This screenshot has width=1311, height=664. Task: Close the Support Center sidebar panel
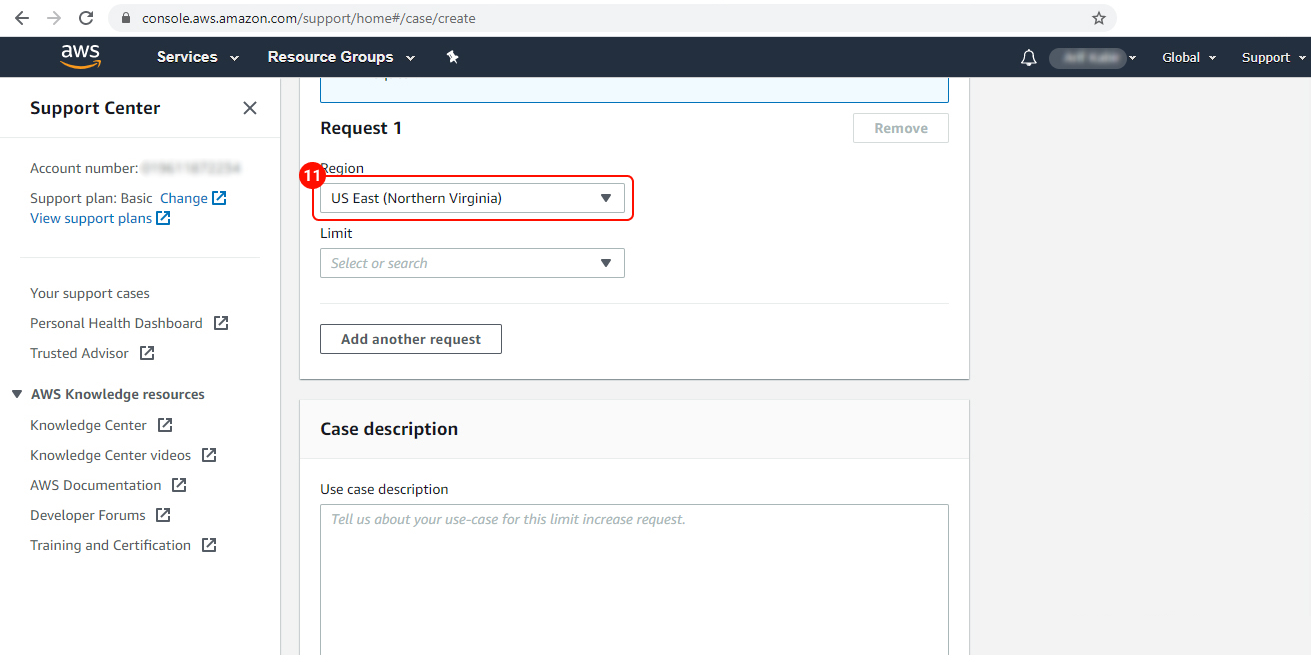click(x=250, y=108)
